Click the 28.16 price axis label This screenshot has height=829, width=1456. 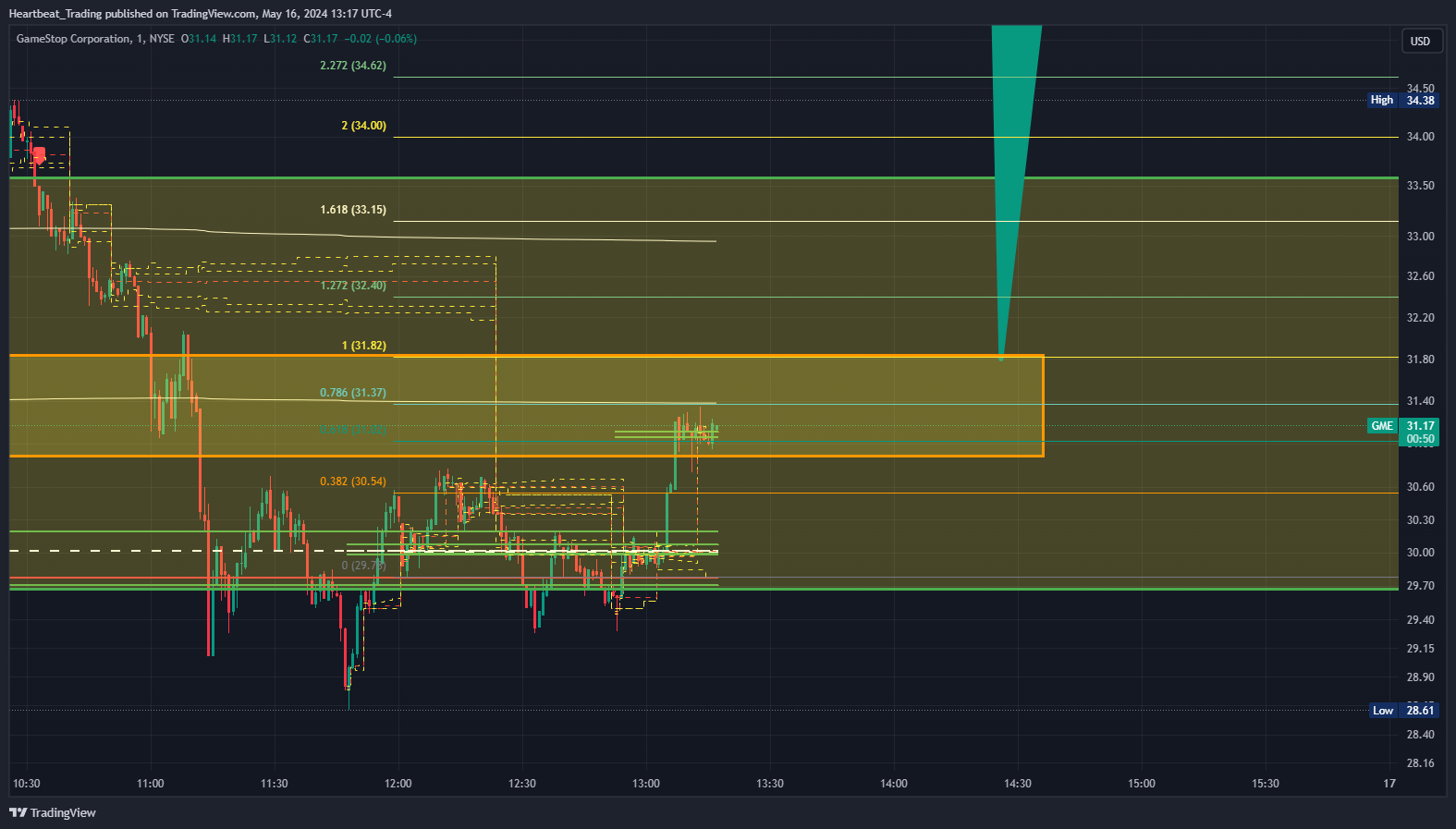1421,763
